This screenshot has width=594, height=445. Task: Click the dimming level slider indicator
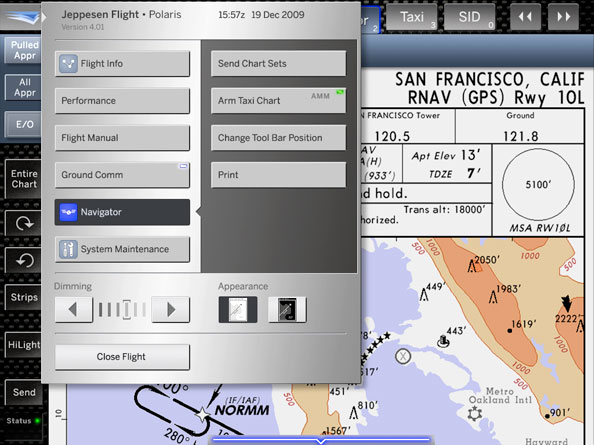(x=127, y=309)
